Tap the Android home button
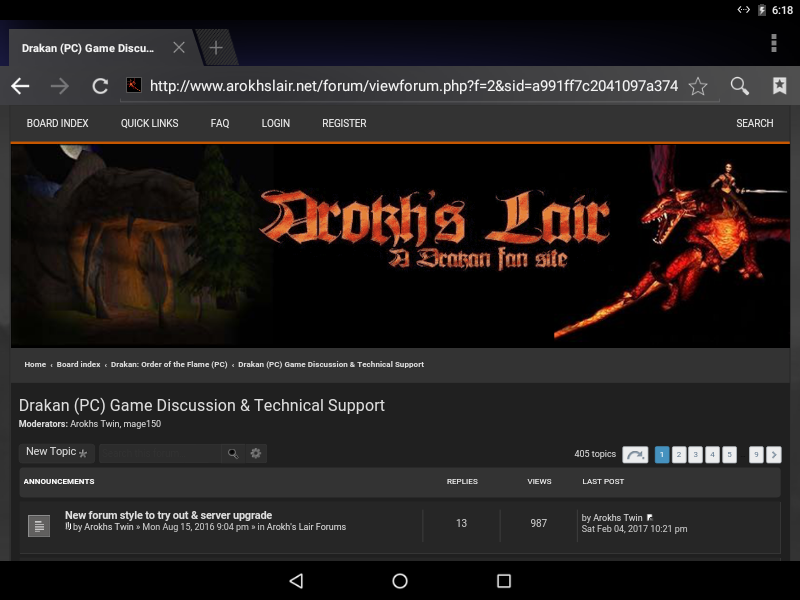This screenshot has width=800, height=600. click(x=400, y=581)
